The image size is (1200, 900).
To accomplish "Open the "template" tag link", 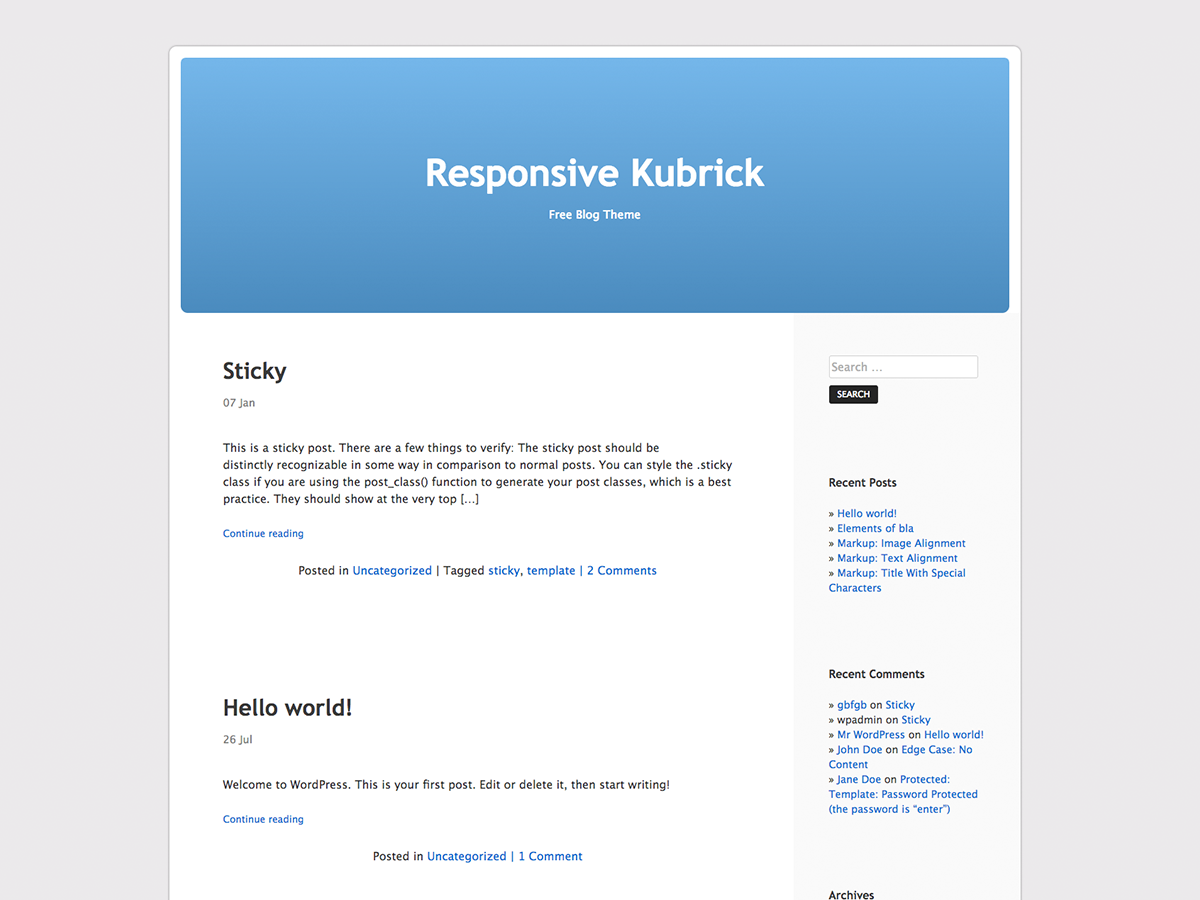I will click(x=551, y=570).
